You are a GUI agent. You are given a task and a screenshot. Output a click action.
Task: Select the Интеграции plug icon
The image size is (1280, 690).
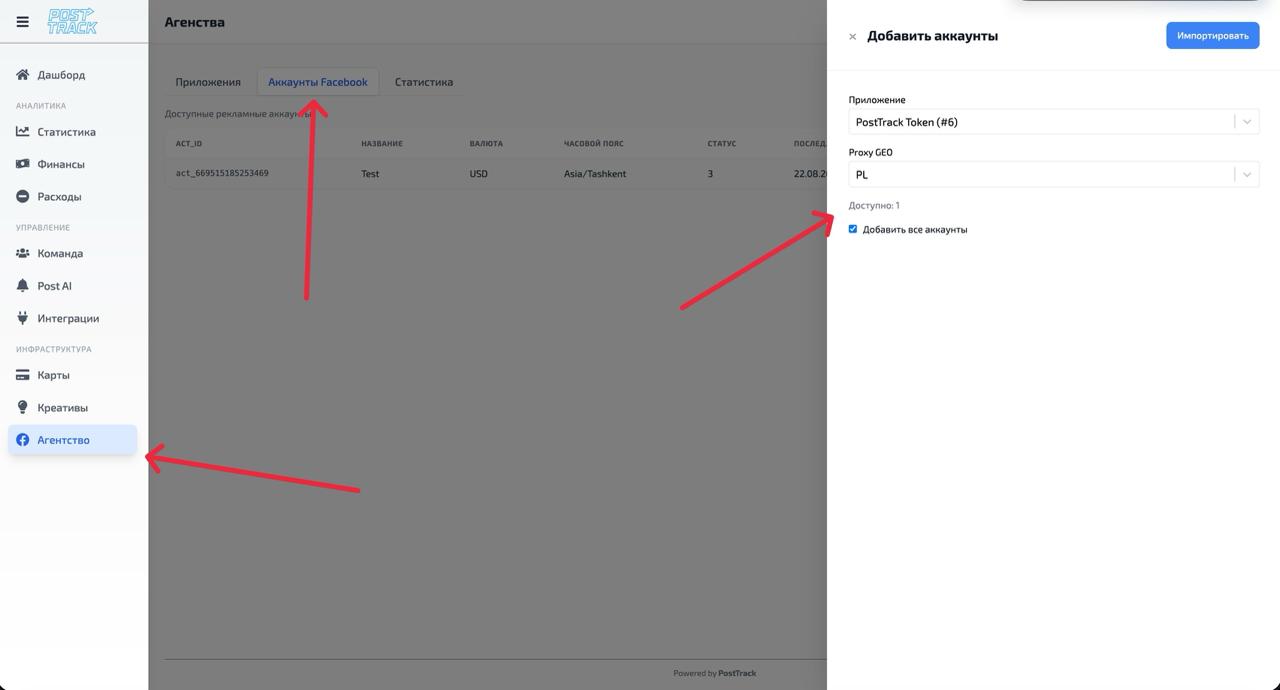[x=22, y=317]
